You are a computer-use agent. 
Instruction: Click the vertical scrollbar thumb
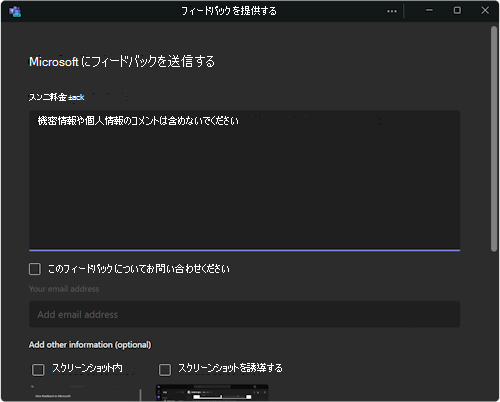pos(494,139)
